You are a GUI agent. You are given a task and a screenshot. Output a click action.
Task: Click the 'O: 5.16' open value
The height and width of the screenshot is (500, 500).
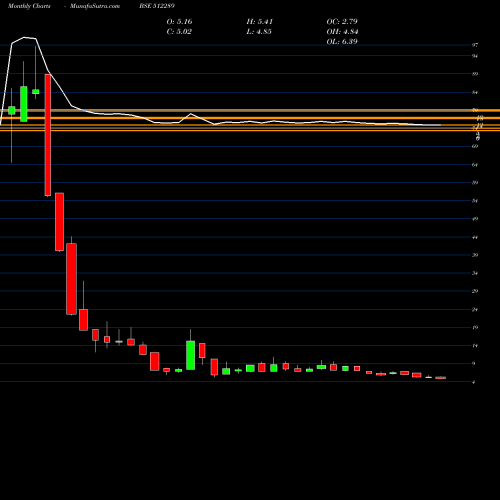click(179, 22)
